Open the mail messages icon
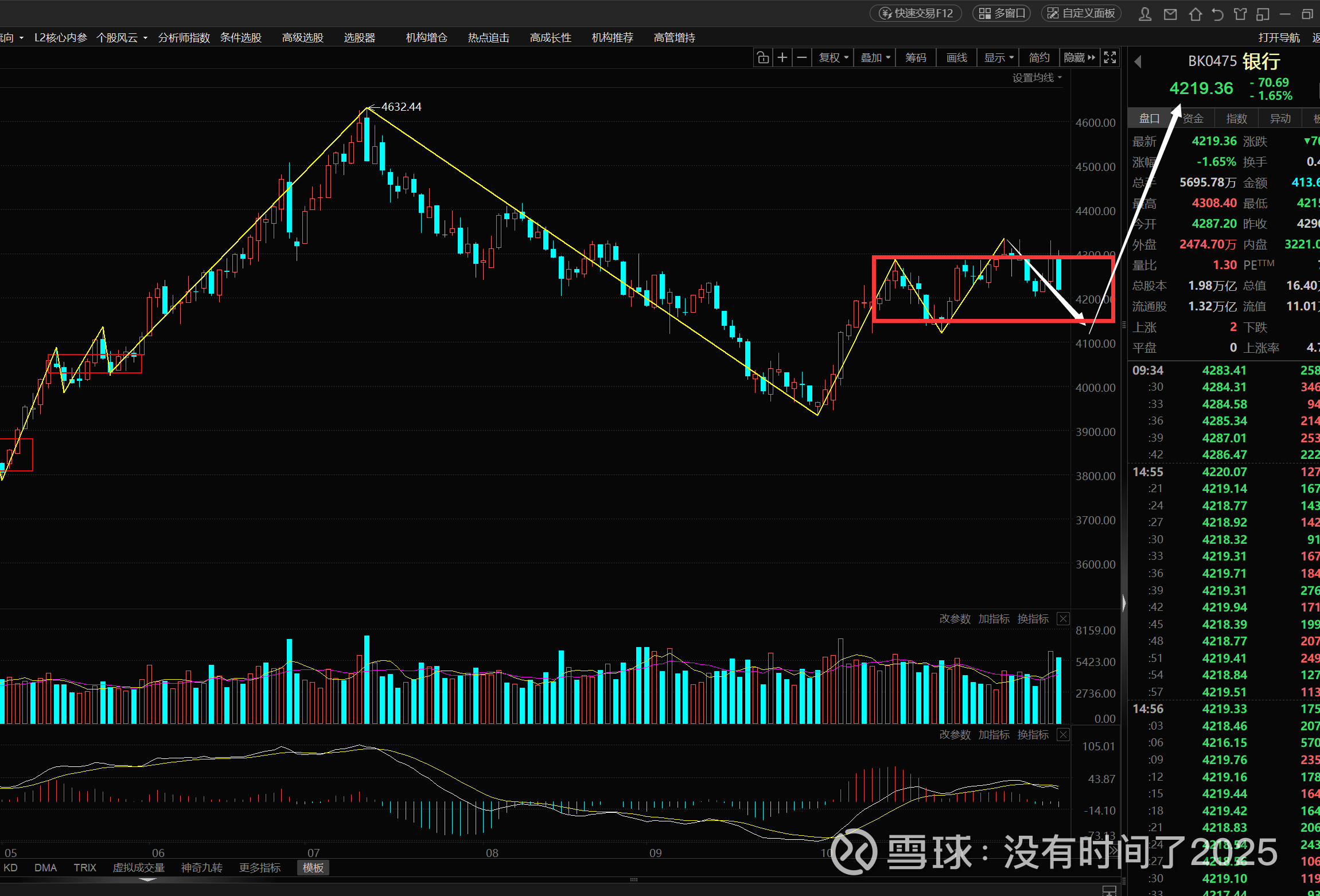This screenshot has height=896, width=1320. 1170,14
